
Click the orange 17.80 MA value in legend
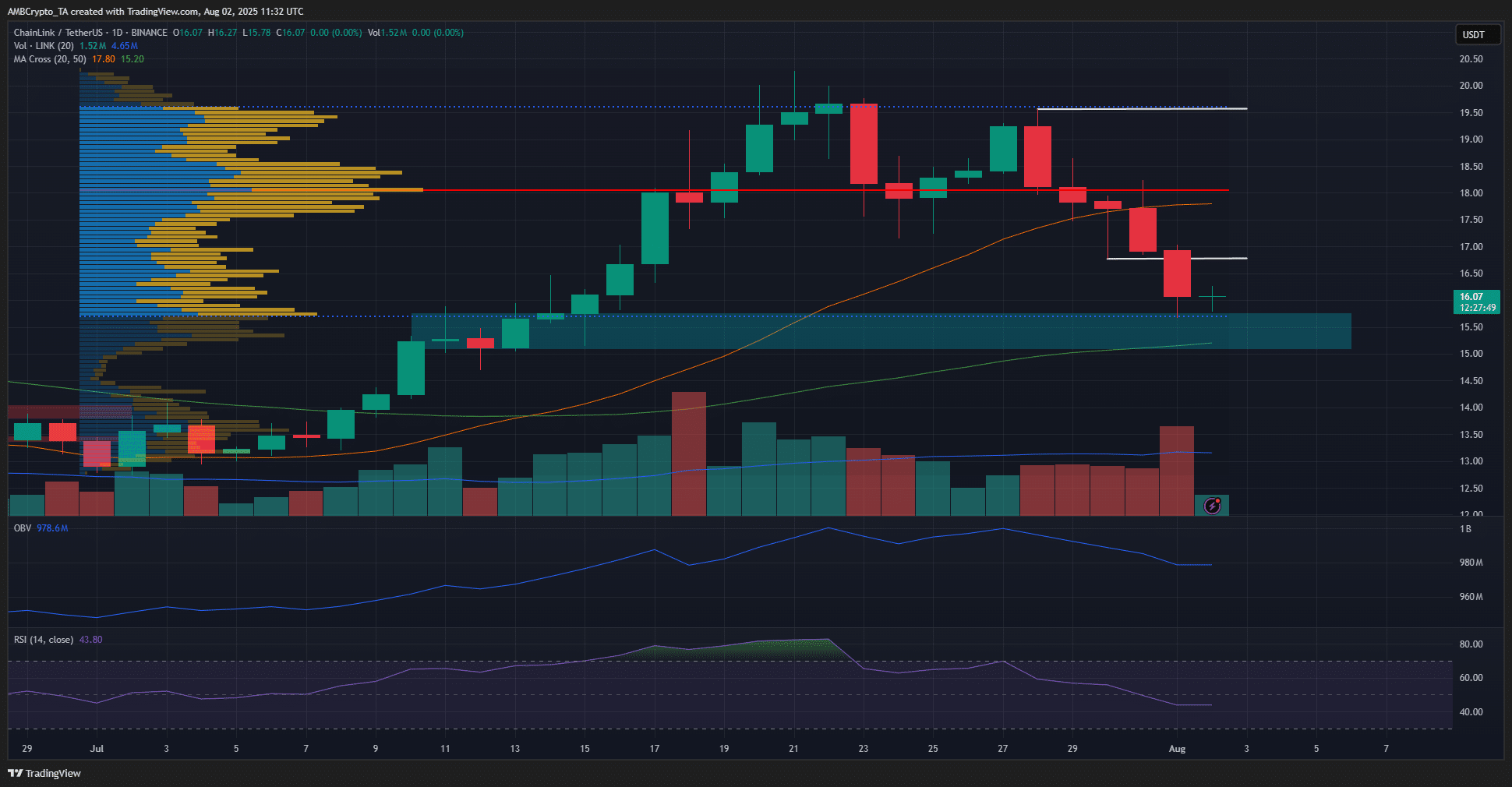click(x=103, y=59)
